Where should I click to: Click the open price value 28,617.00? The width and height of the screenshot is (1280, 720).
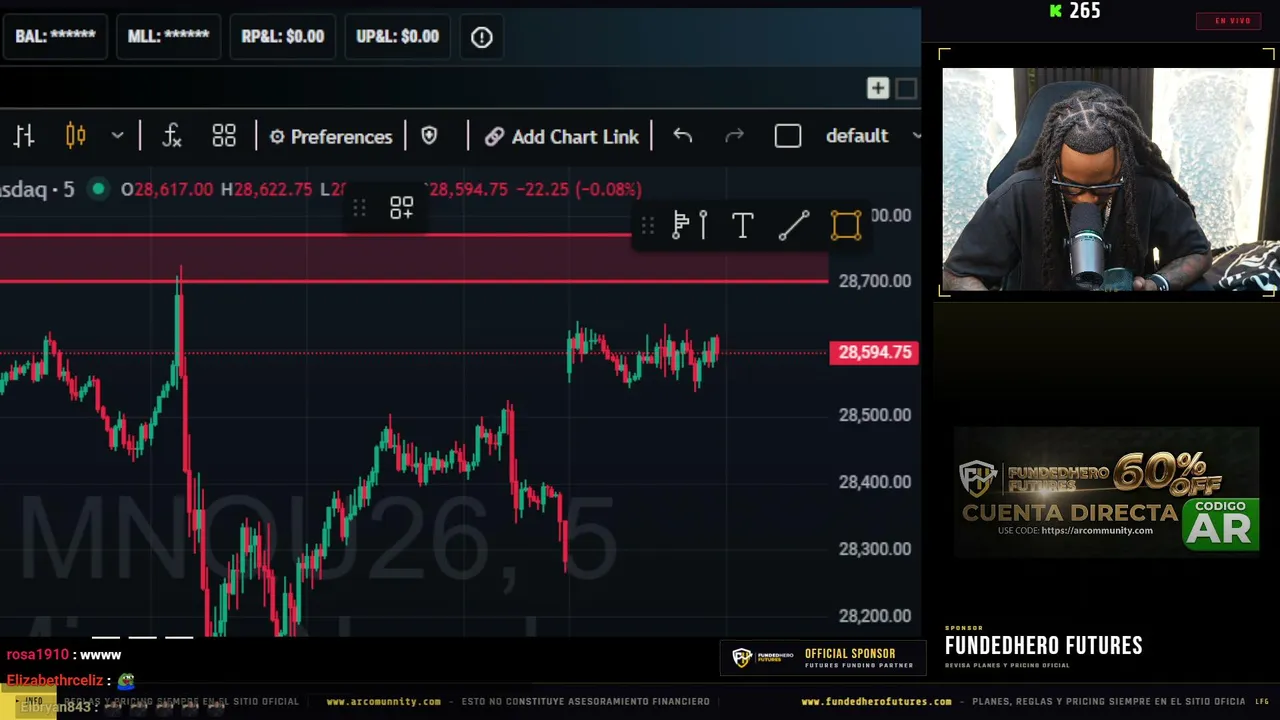tap(173, 189)
